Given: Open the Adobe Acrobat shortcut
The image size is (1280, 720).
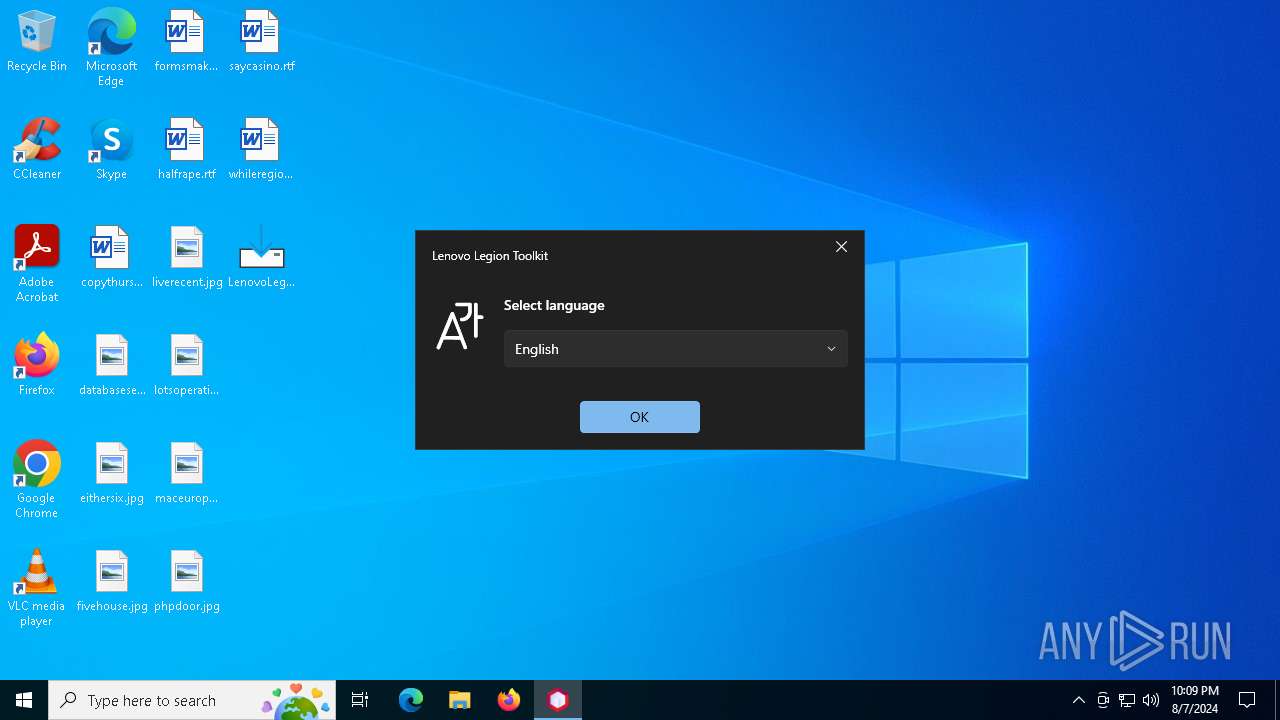Looking at the screenshot, I should coord(37,264).
